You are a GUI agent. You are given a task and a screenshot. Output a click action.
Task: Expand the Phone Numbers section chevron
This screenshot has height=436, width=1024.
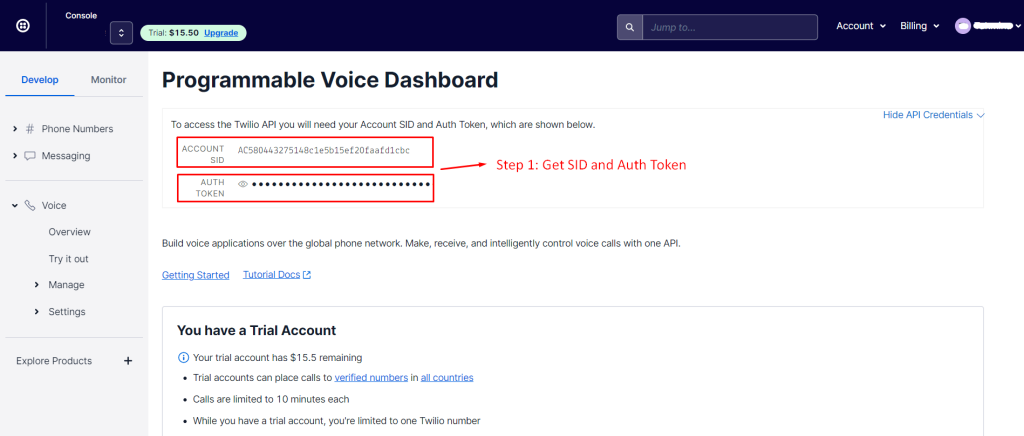pyautogui.click(x=15, y=129)
